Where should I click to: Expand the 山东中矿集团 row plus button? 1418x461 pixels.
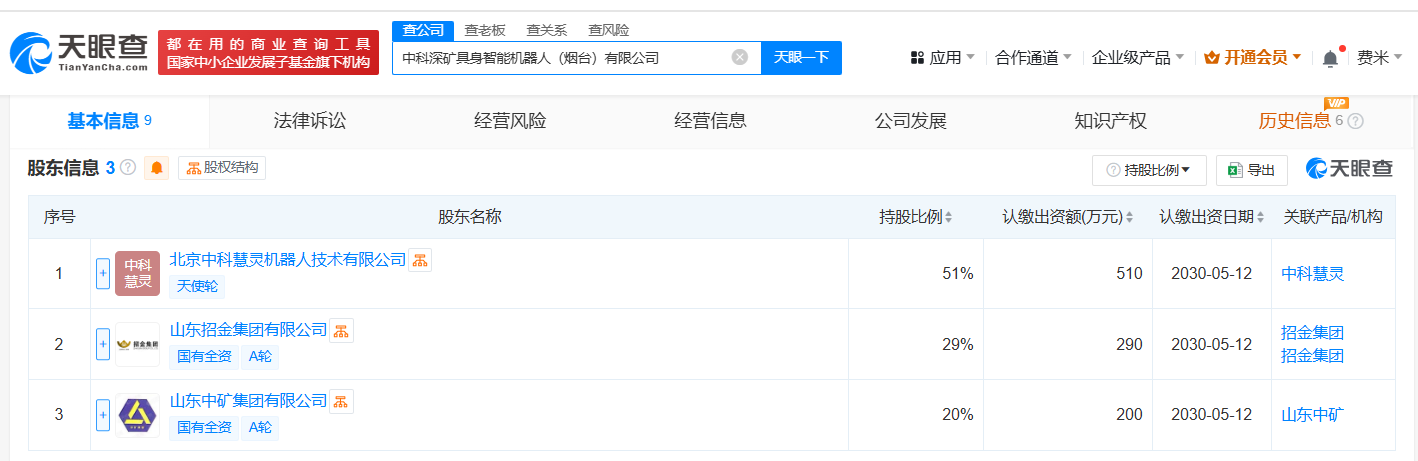click(x=103, y=415)
